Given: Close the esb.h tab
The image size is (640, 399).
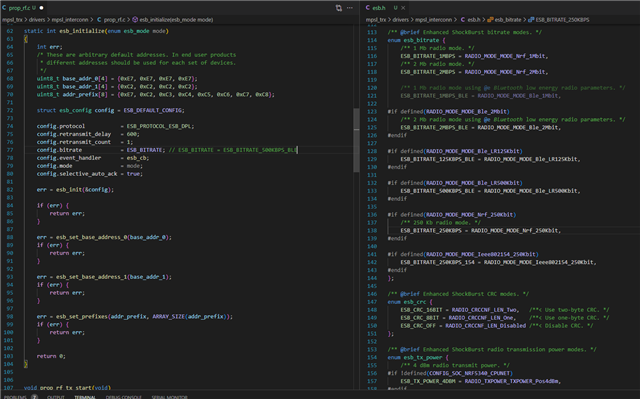Looking at the screenshot, I should click(403, 8).
